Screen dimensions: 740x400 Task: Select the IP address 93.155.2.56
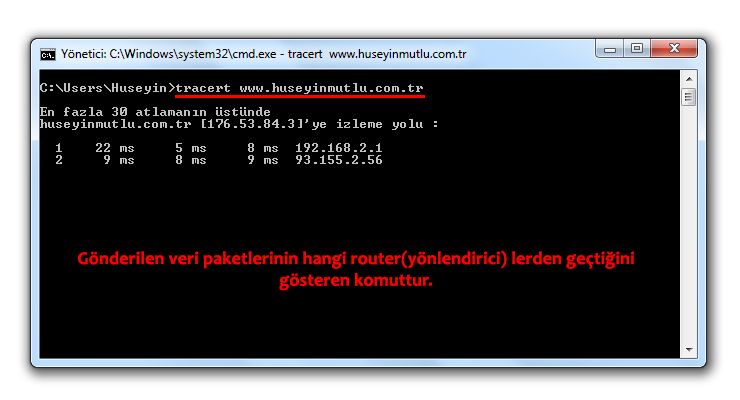pos(339,160)
